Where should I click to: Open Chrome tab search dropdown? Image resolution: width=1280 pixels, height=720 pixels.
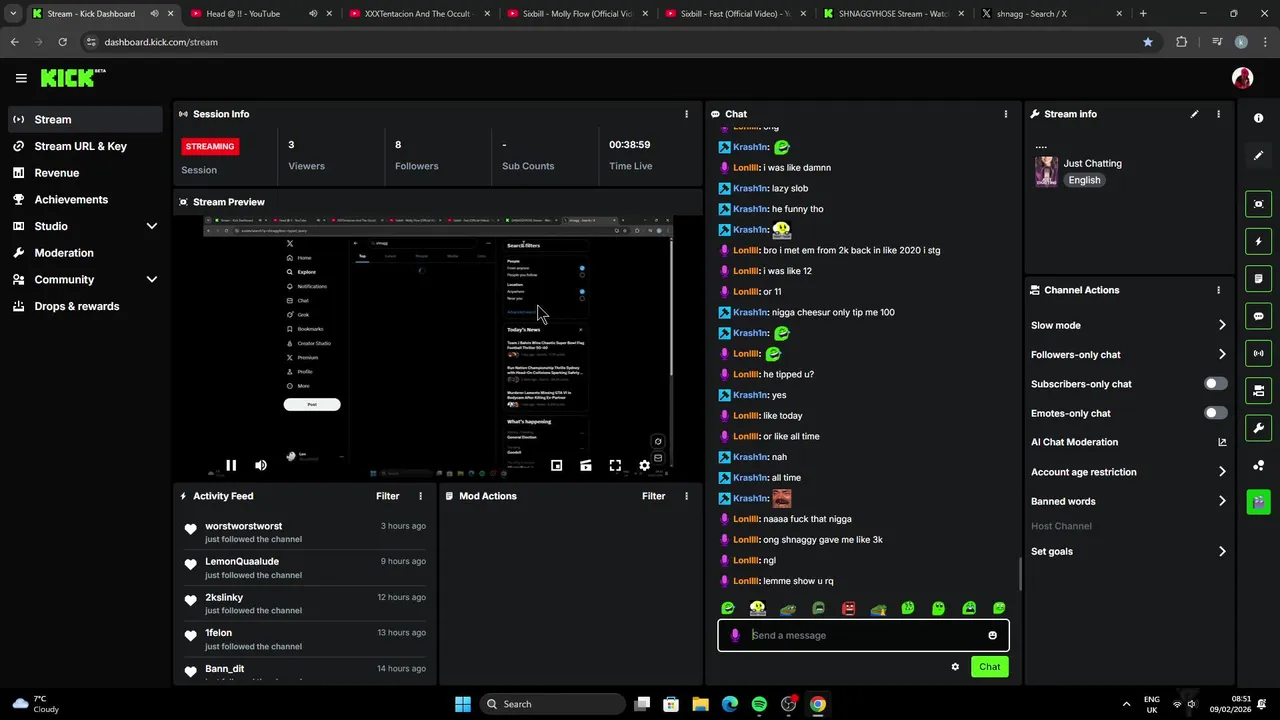pos(13,14)
